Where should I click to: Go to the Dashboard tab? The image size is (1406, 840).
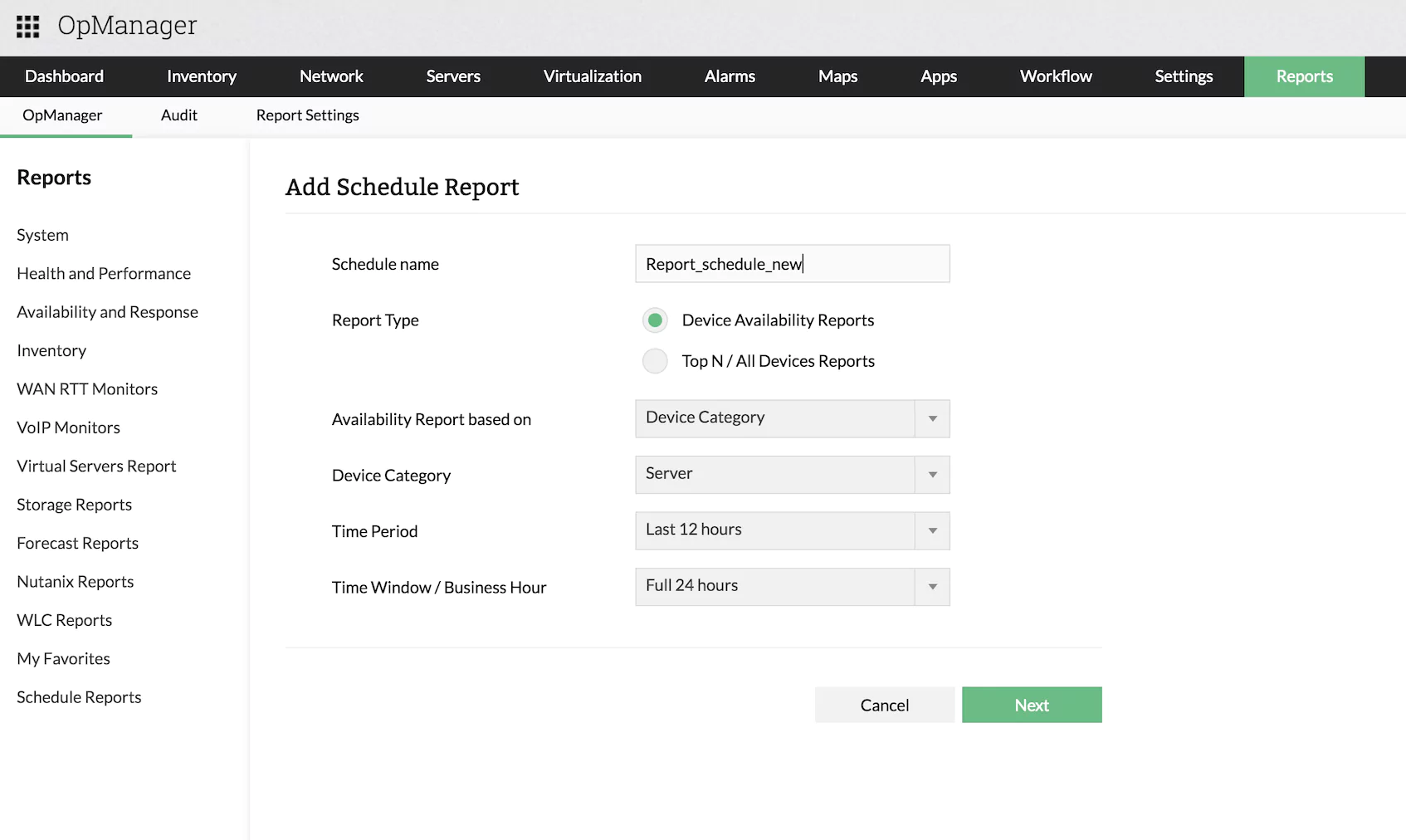pos(64,76)
